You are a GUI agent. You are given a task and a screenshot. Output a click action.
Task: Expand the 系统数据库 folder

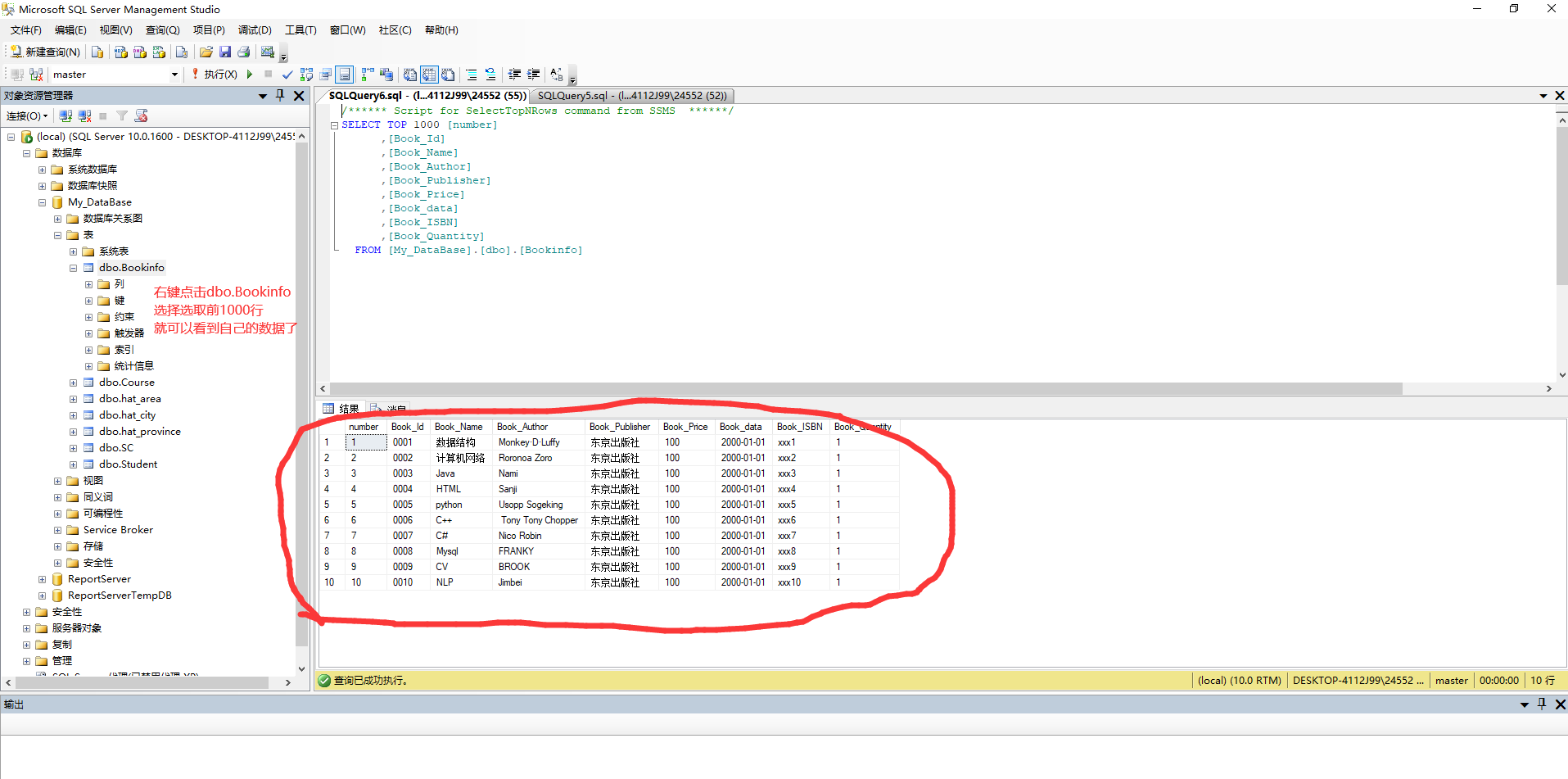click(43, 170)
